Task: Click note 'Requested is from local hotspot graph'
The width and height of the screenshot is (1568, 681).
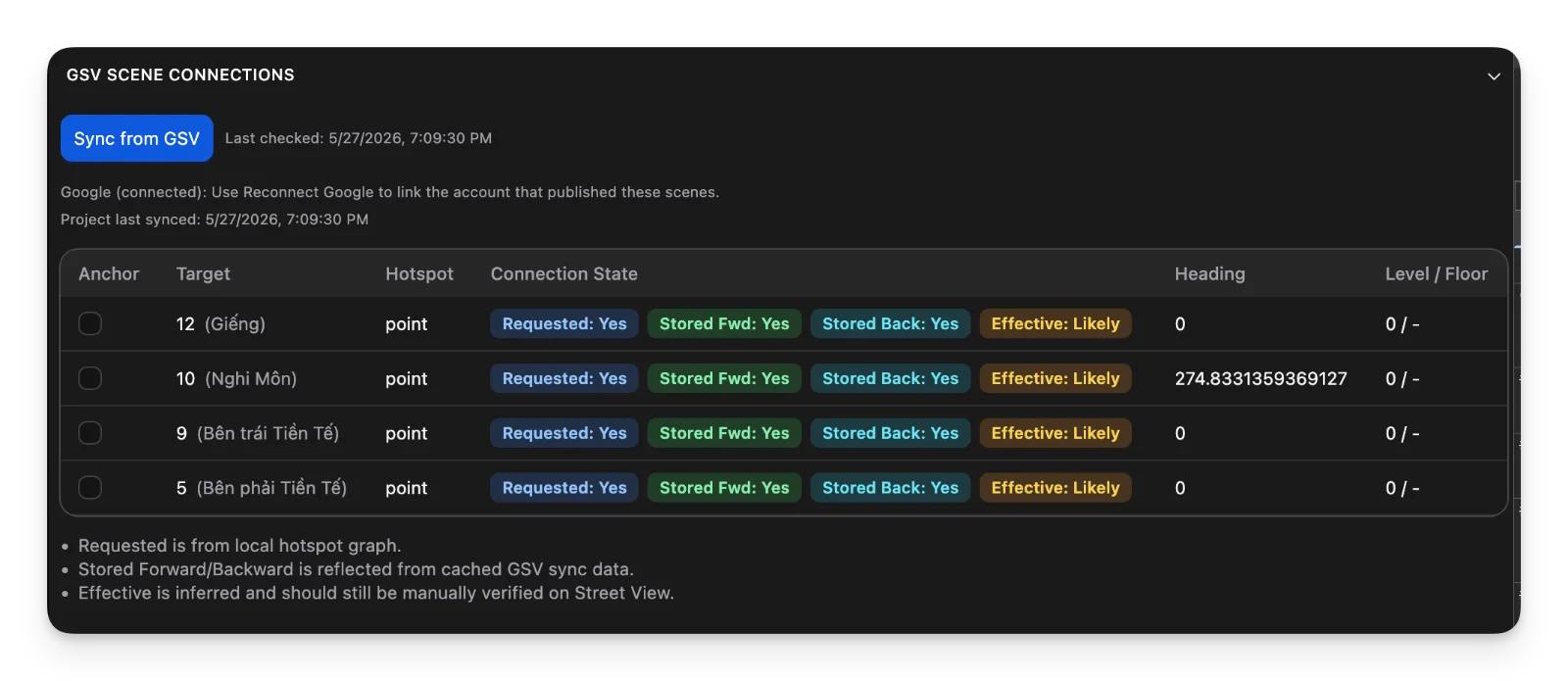Action: click(240, 546)
